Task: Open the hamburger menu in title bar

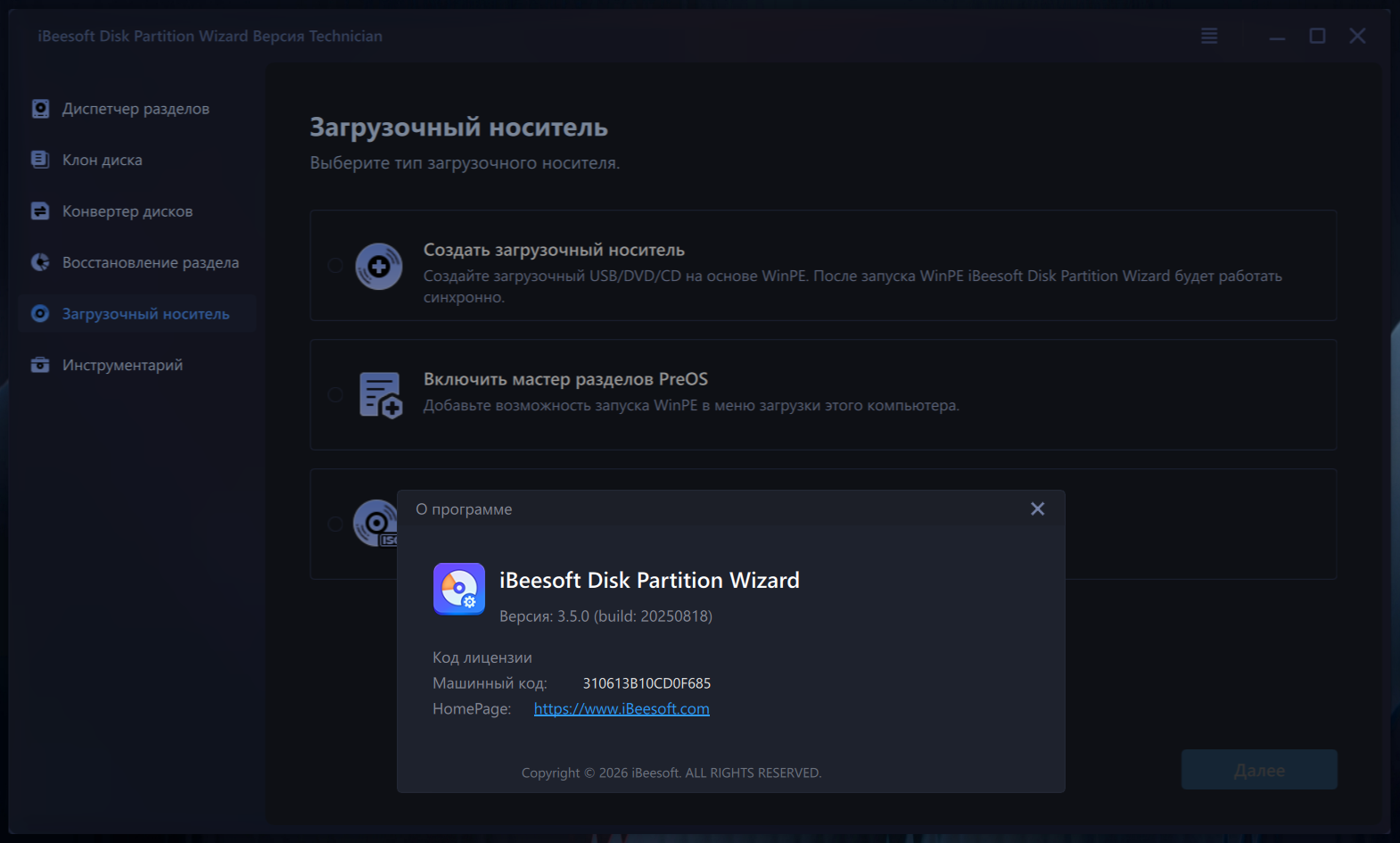Action: [x=1209, y=36]
